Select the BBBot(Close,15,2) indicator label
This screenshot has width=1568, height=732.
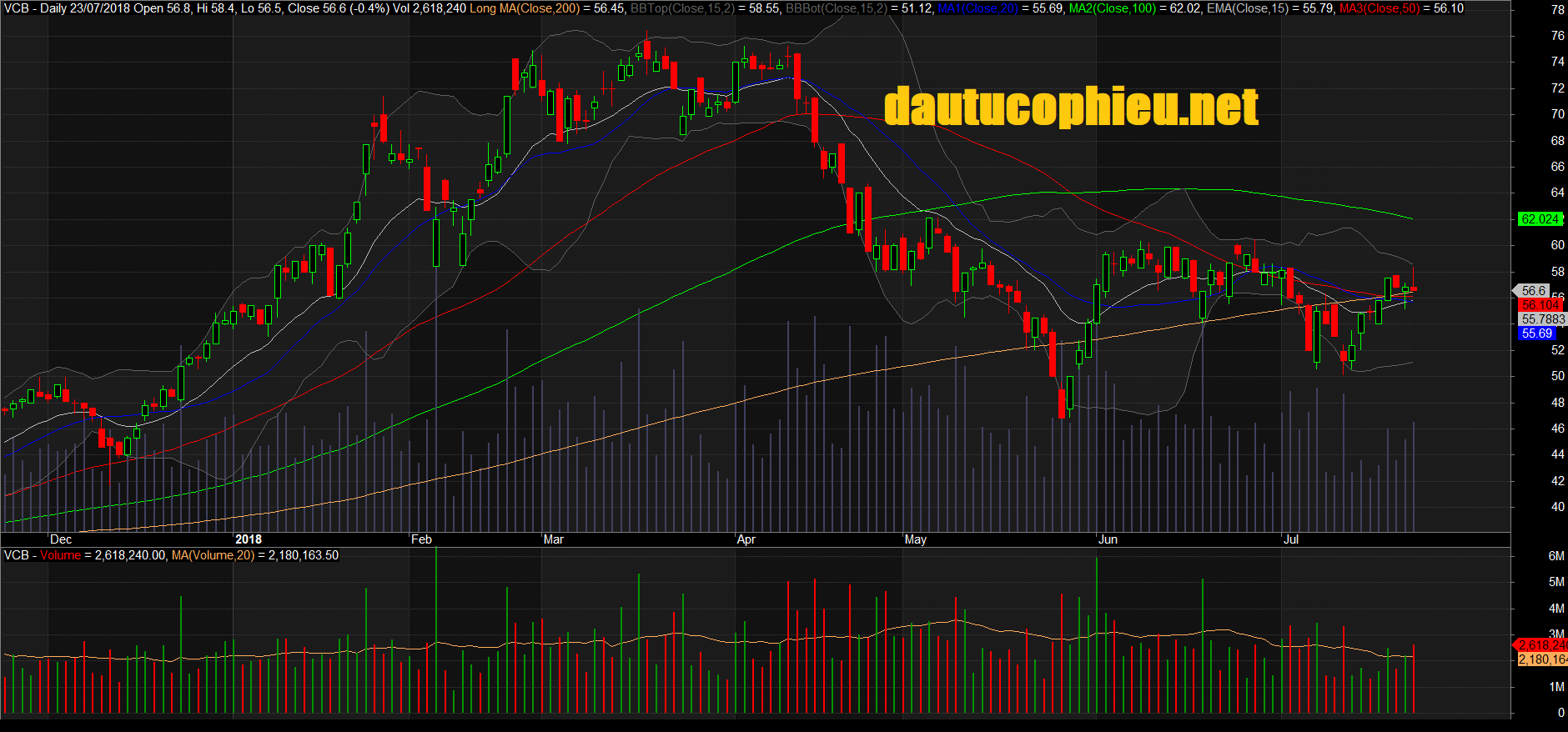(x=837, y=8)
